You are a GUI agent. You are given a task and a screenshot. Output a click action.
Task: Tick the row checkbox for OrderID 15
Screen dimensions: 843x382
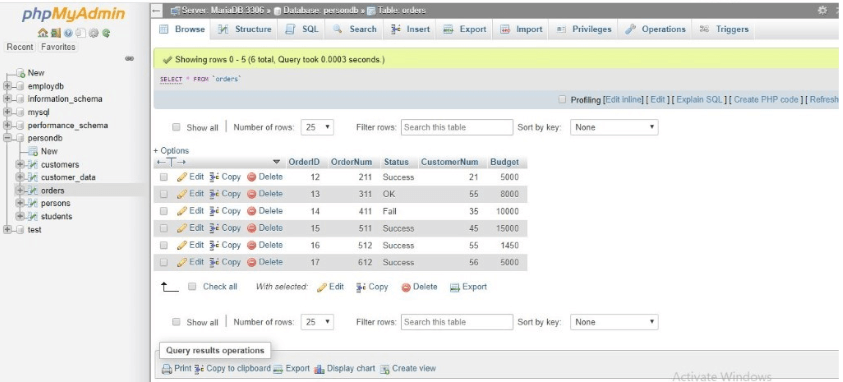tap(164, 228)
